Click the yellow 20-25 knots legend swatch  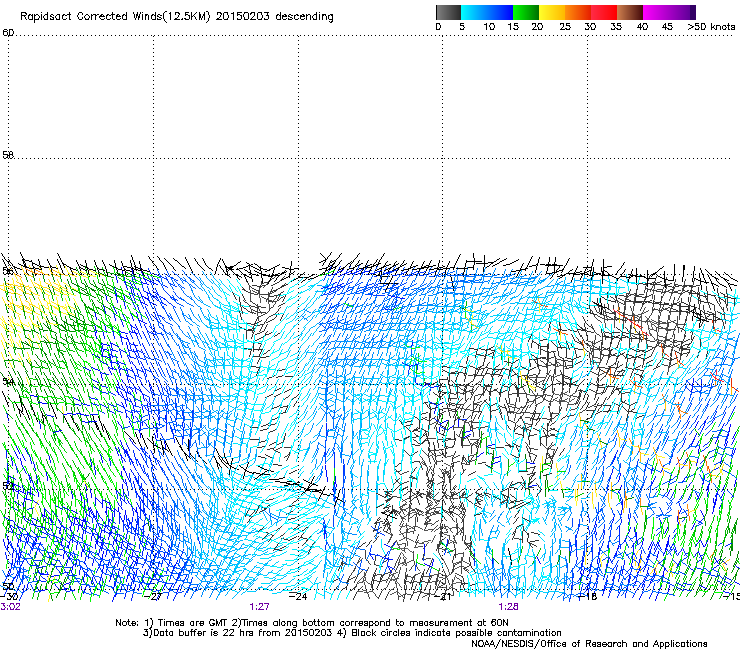pyautogui.click(x=552, y=12)
